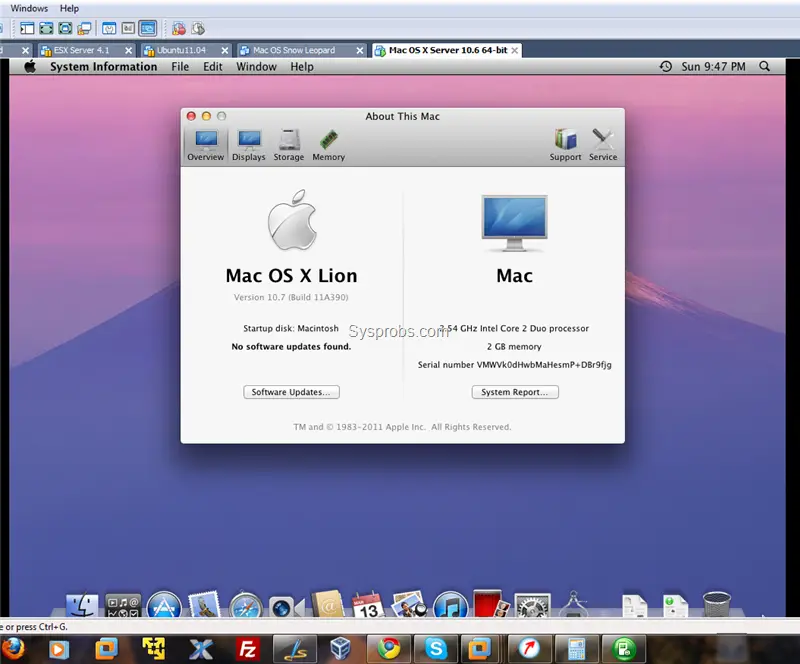Close the About This Mac window
800x664 pixels.
point(191,116)
